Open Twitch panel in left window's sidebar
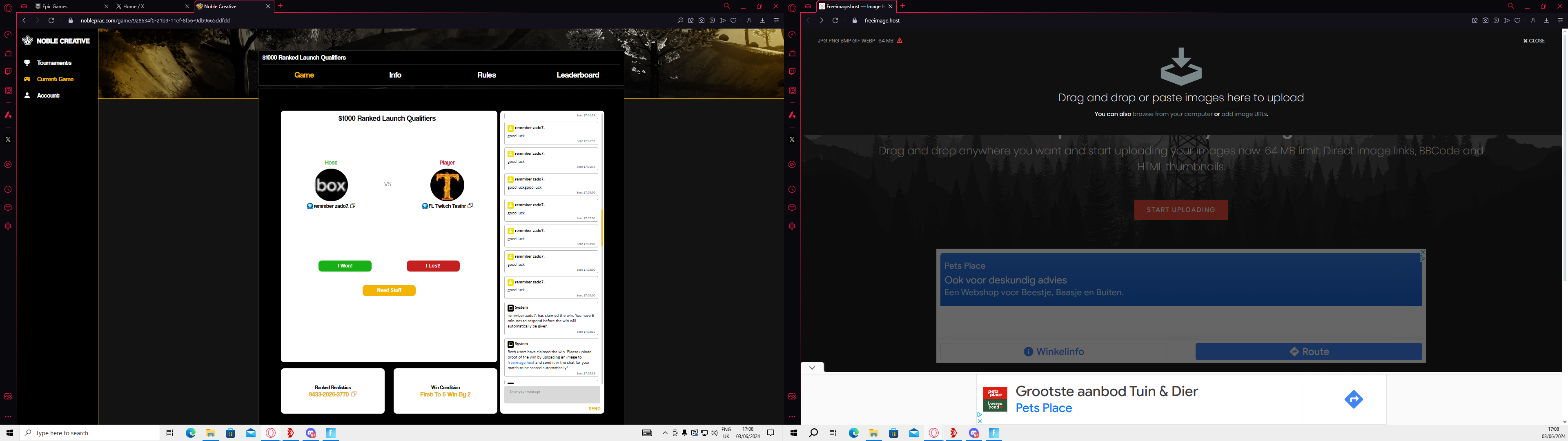Image resolution: width=1568 pixels, height=441 pixels. point(9,71)
